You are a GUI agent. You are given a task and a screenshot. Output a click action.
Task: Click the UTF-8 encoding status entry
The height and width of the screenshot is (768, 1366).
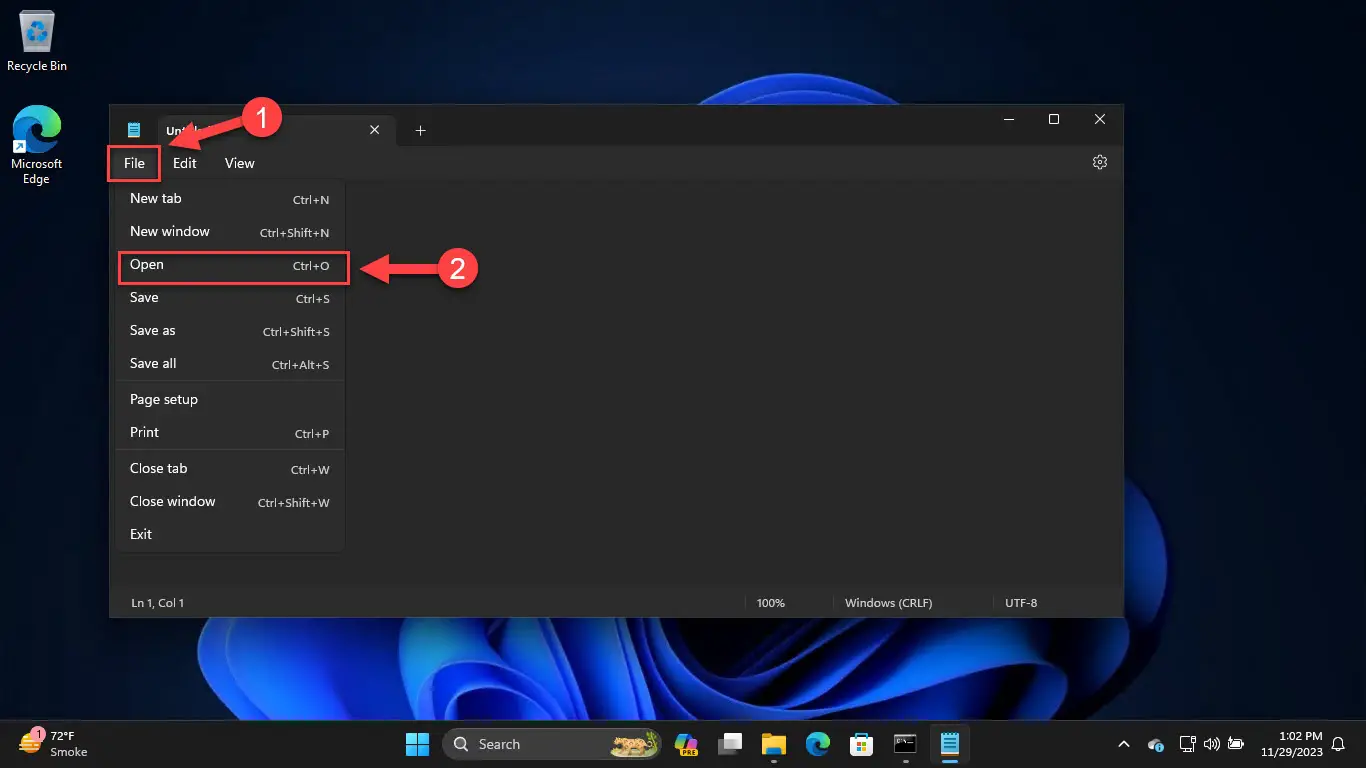(x=1021, y=603)
